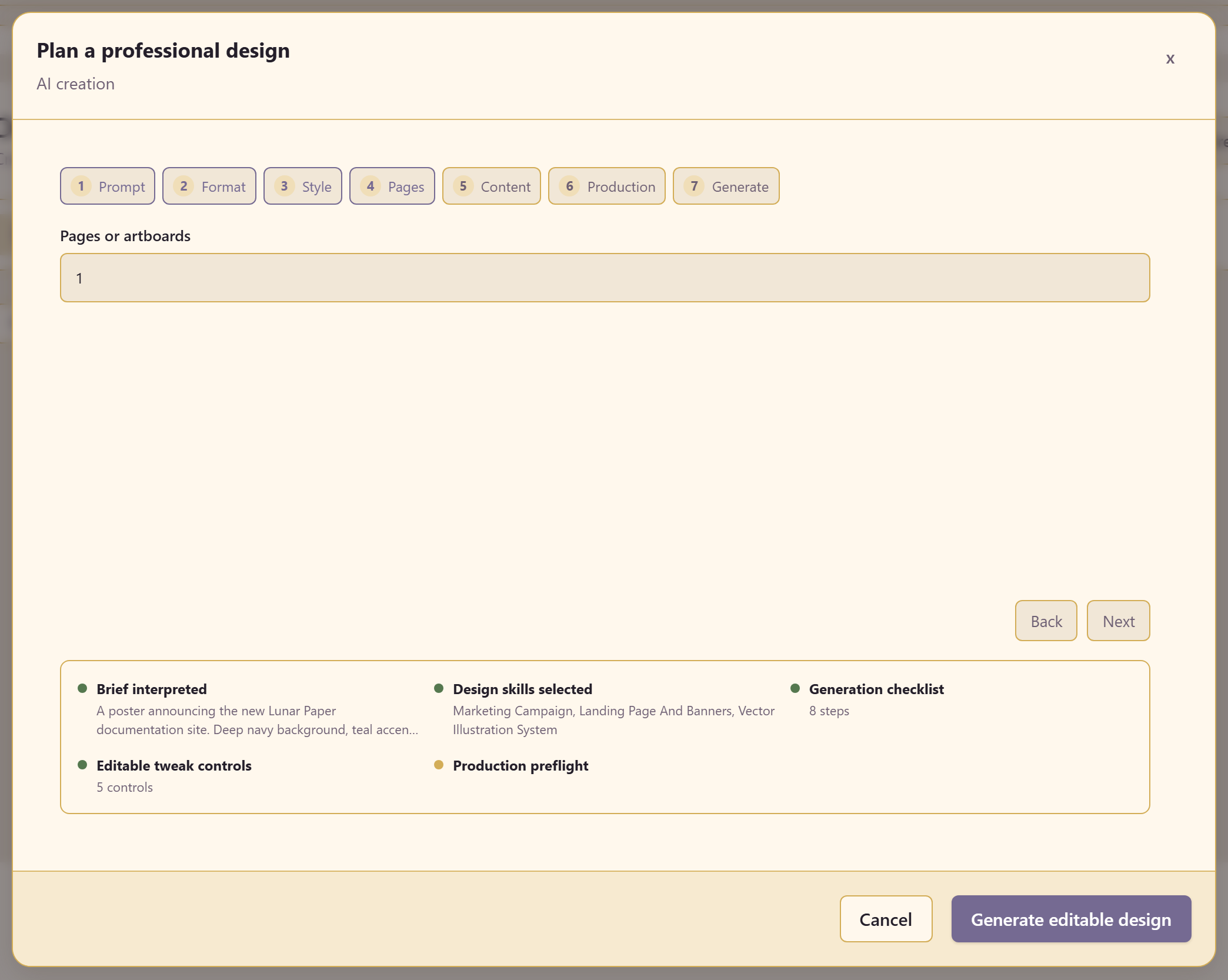Switch to the Style step
This screenshot has height=980, width=1228.
[303, 186]
